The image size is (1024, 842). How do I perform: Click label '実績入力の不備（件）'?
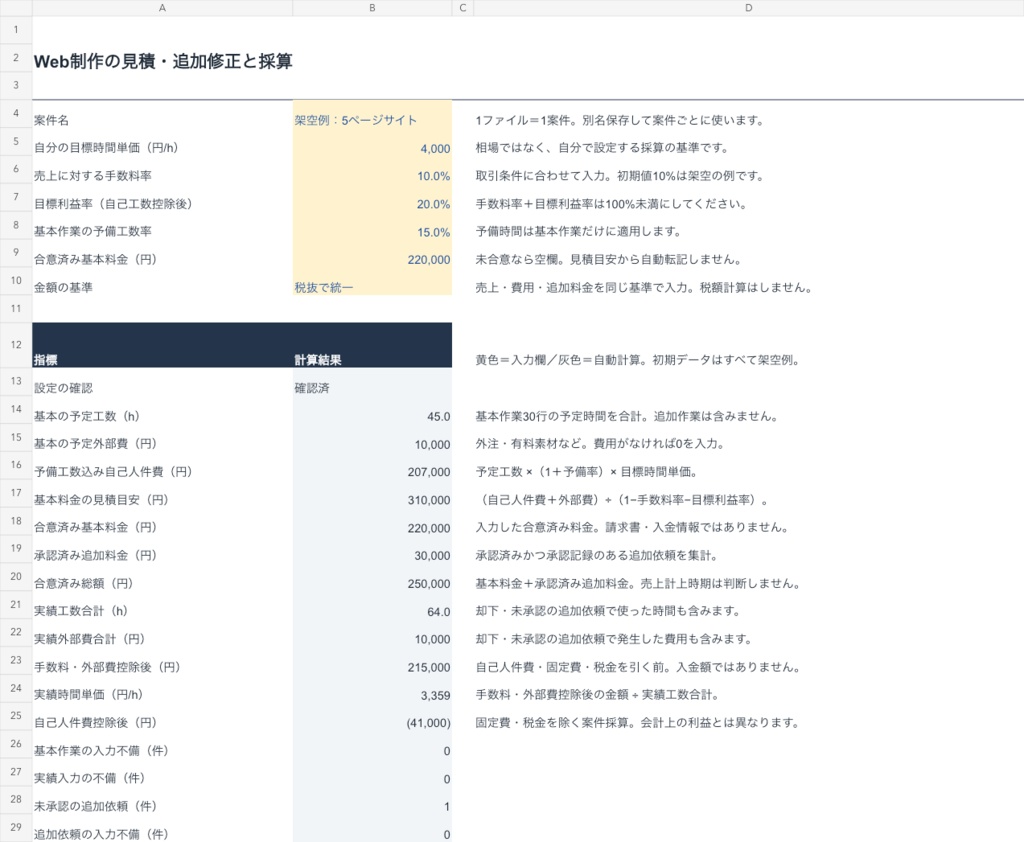tap(89, 778)
